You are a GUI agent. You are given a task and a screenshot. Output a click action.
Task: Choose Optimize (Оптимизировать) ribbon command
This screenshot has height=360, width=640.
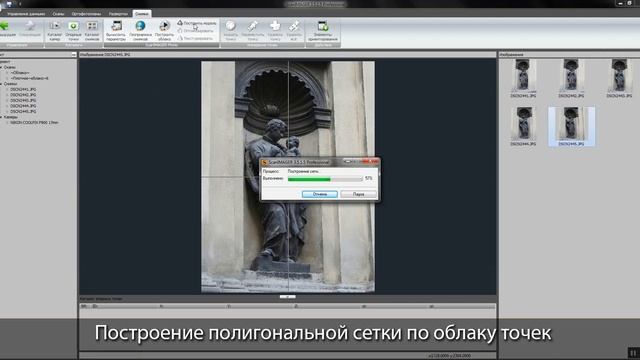(196, 31)
